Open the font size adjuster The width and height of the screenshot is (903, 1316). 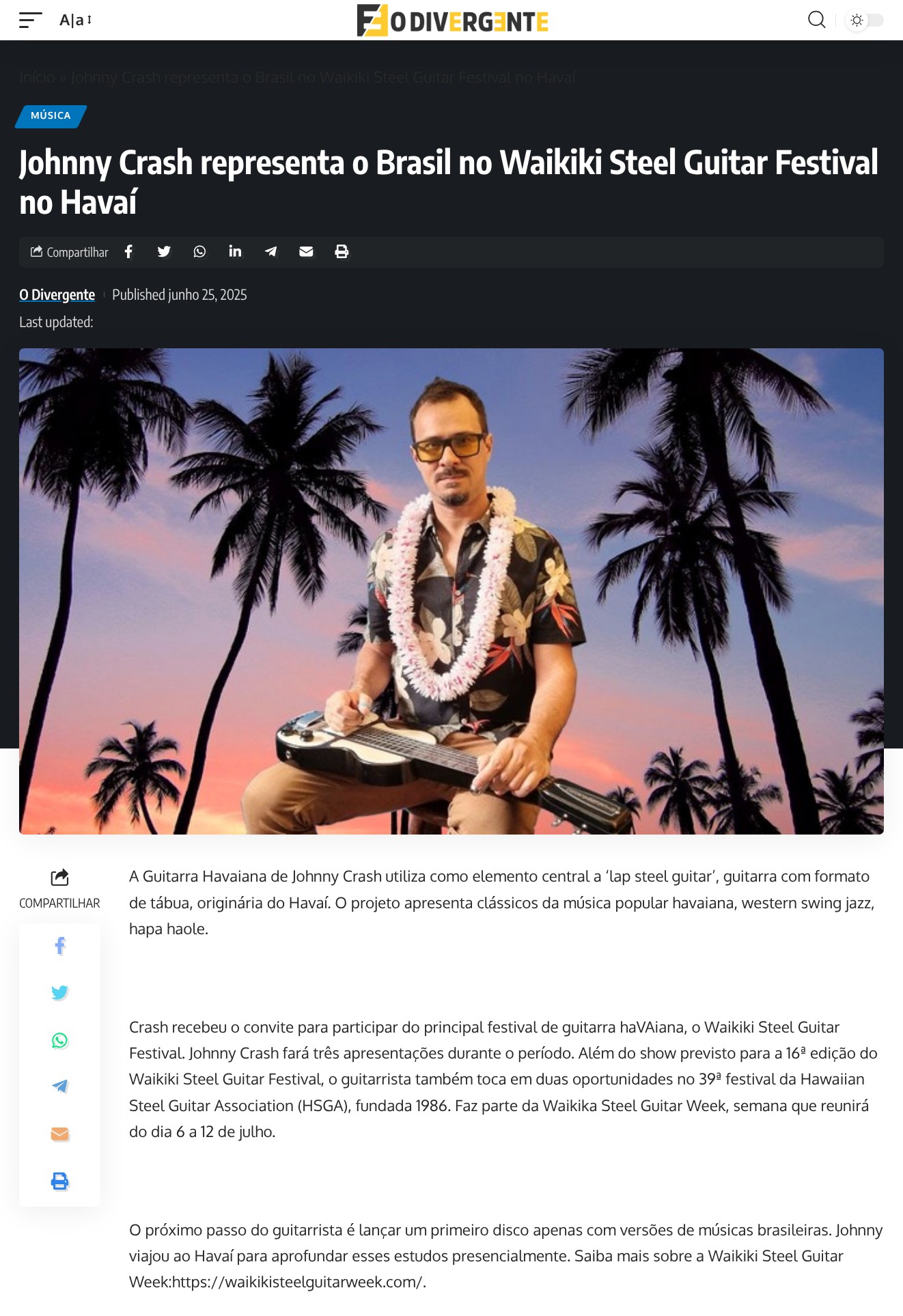pos(75,20)
